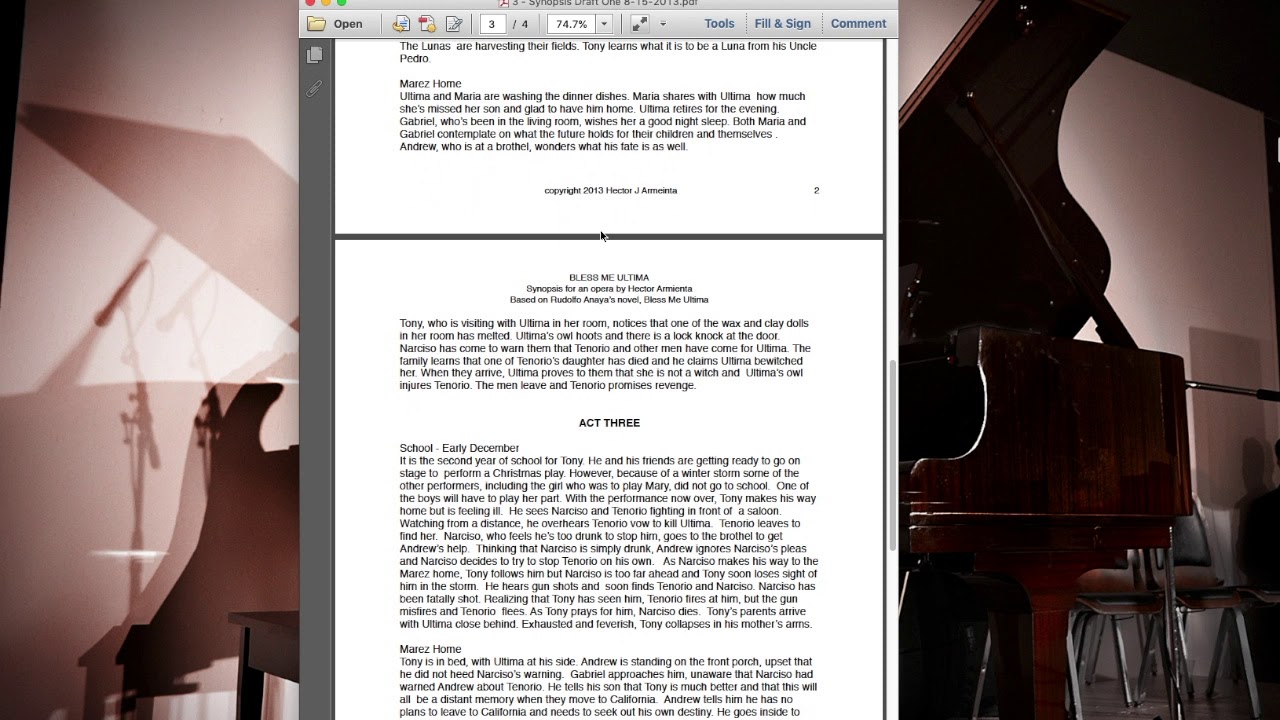This screenshot has height=720, width=1280.
Task: Click the top 'Marez Home' heading above the dinner dishes paragraph
Action: tap(430, 84)
